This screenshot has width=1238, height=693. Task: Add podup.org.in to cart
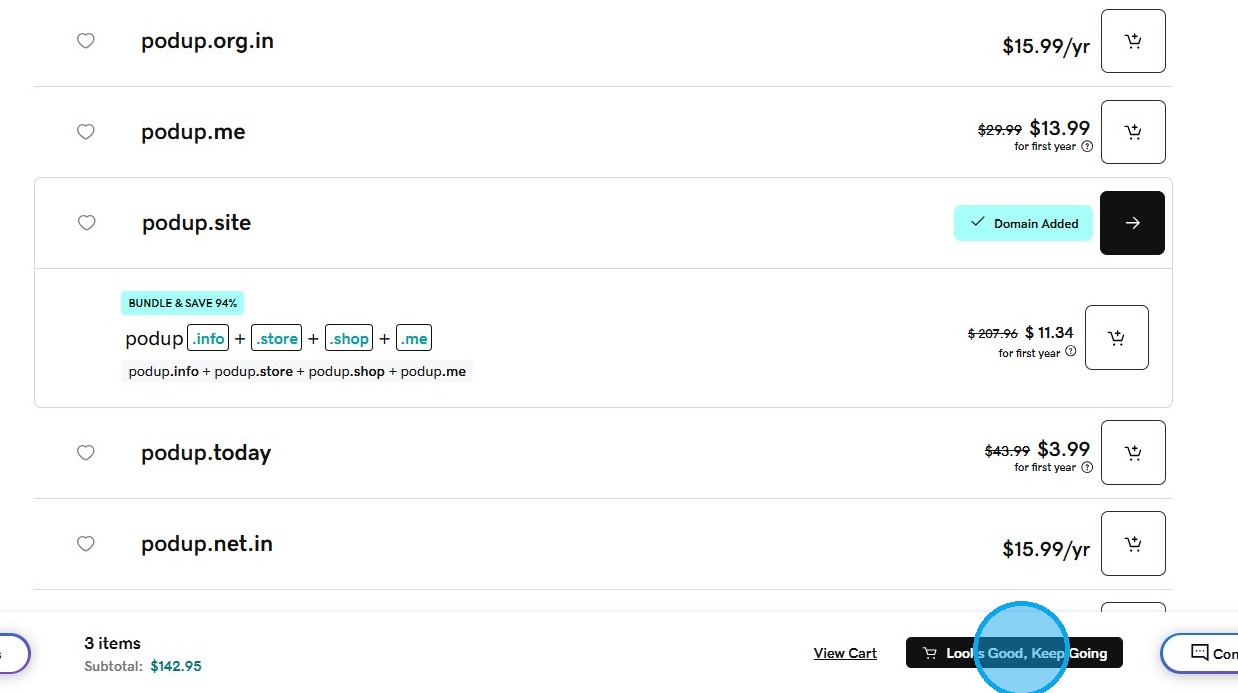[x=1133, y=41]
